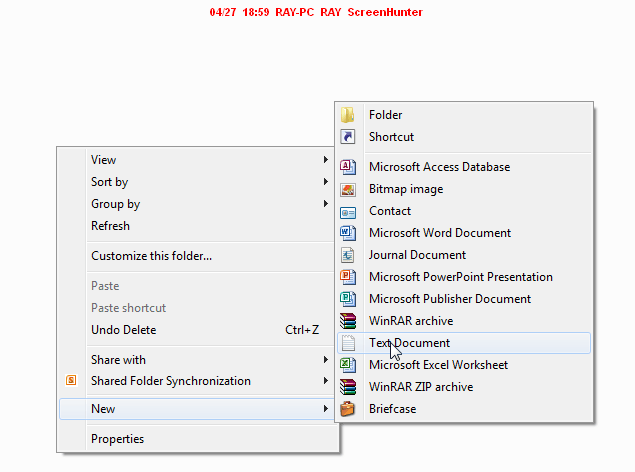The height and width of the screenshot is (472, 635).
Task: Create a Microsoft Publisher Document
Action: point(464,299)
